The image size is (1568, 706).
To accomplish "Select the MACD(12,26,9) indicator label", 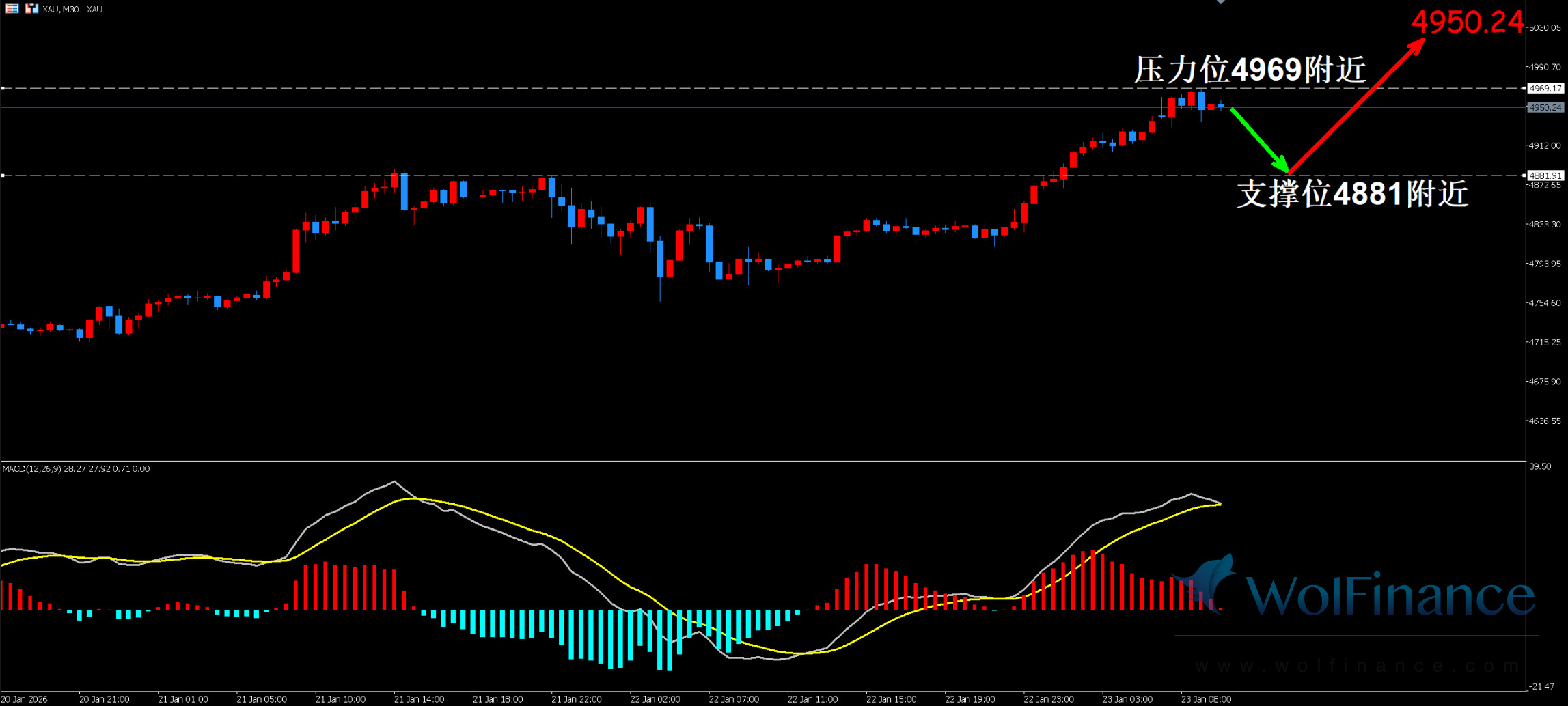I will click(x=76, y=468).
